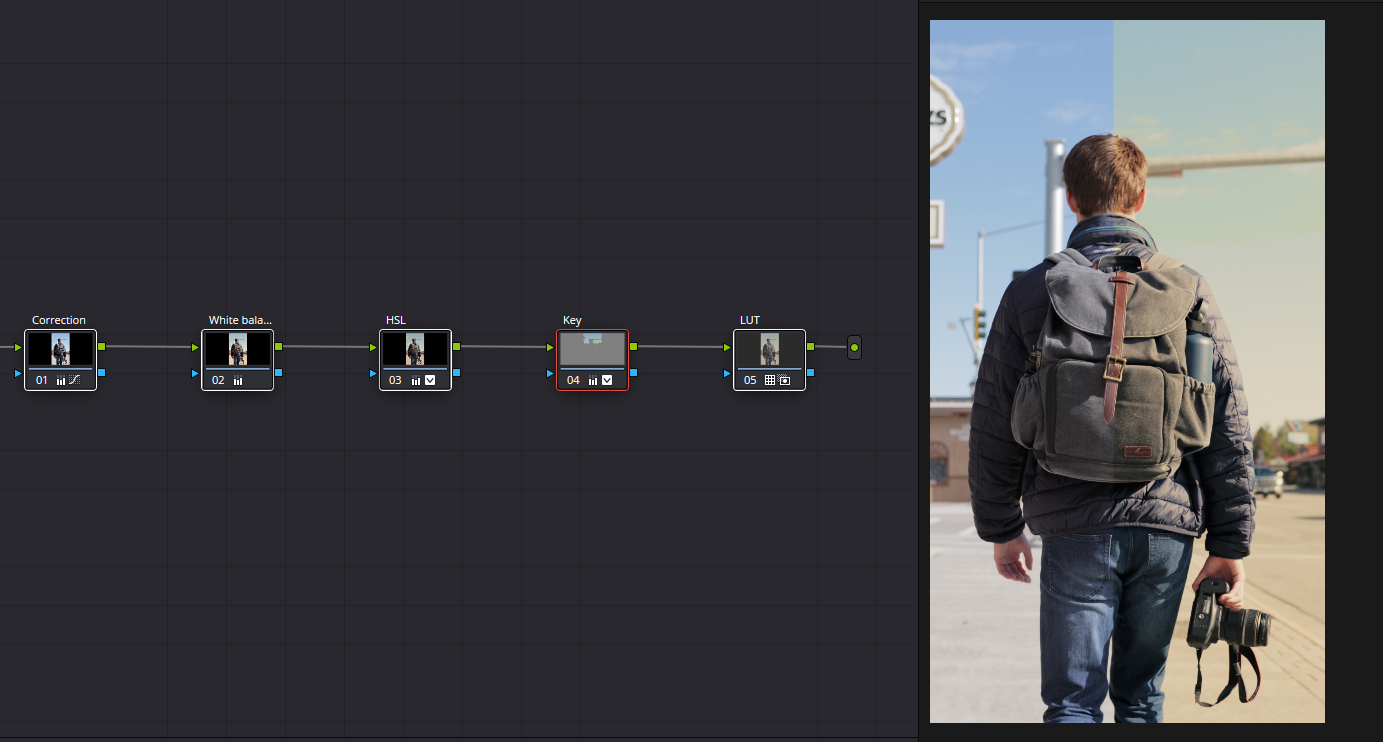This screenshot has width=1383, height=742.
Task: Click the blue key input of White balance node
Action: click(x=196, y=373)
